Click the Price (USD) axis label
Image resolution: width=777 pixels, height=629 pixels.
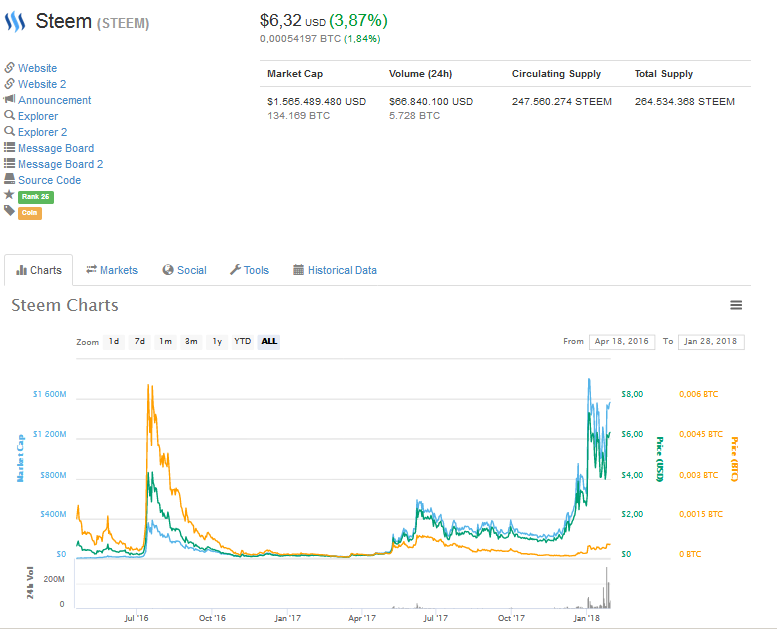[x=660, y=459]
